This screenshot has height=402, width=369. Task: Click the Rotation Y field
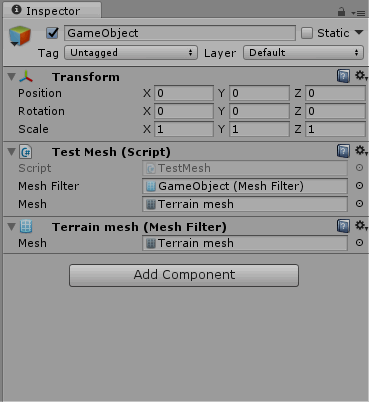click(259, 111)
